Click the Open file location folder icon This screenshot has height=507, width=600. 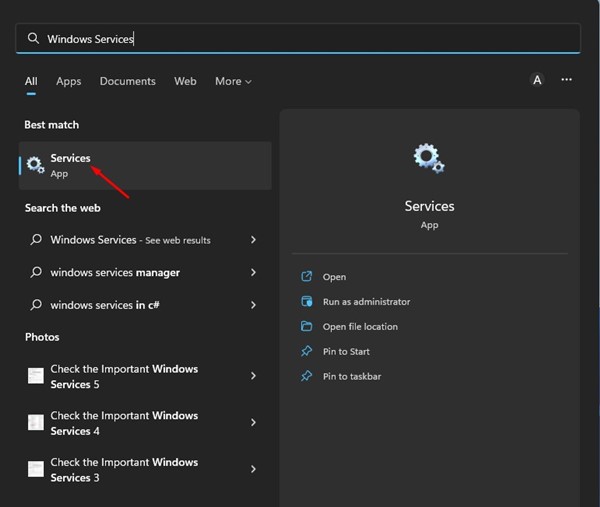tap(307, 327)
